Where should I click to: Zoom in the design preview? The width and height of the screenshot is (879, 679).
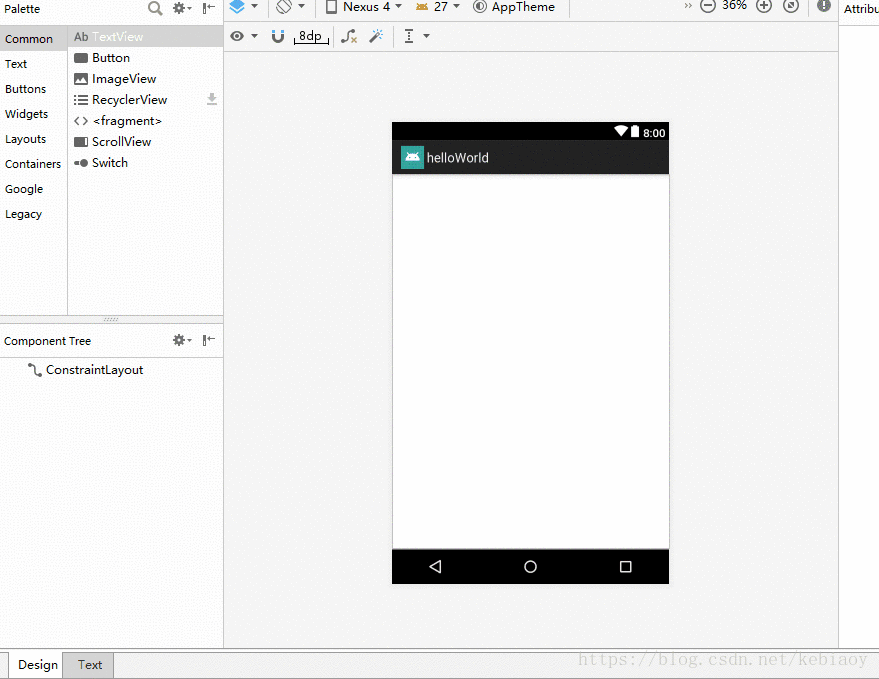tap(764, 6)
